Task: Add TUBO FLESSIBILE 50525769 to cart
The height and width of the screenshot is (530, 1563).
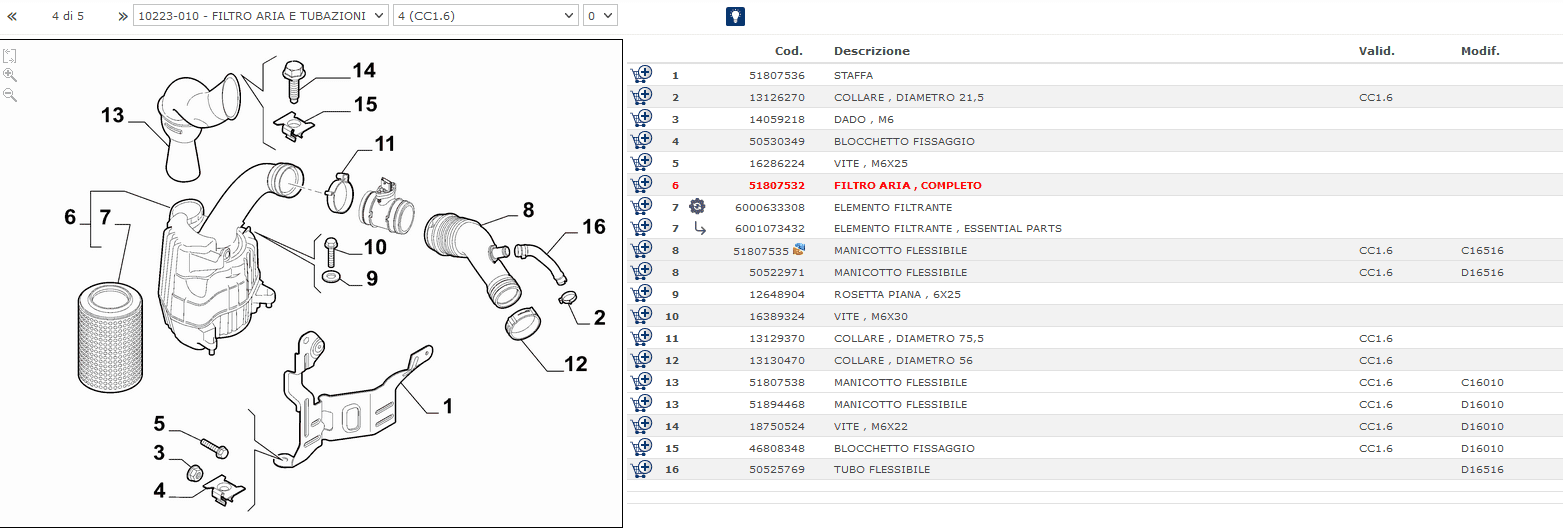Action: (641, 469)
